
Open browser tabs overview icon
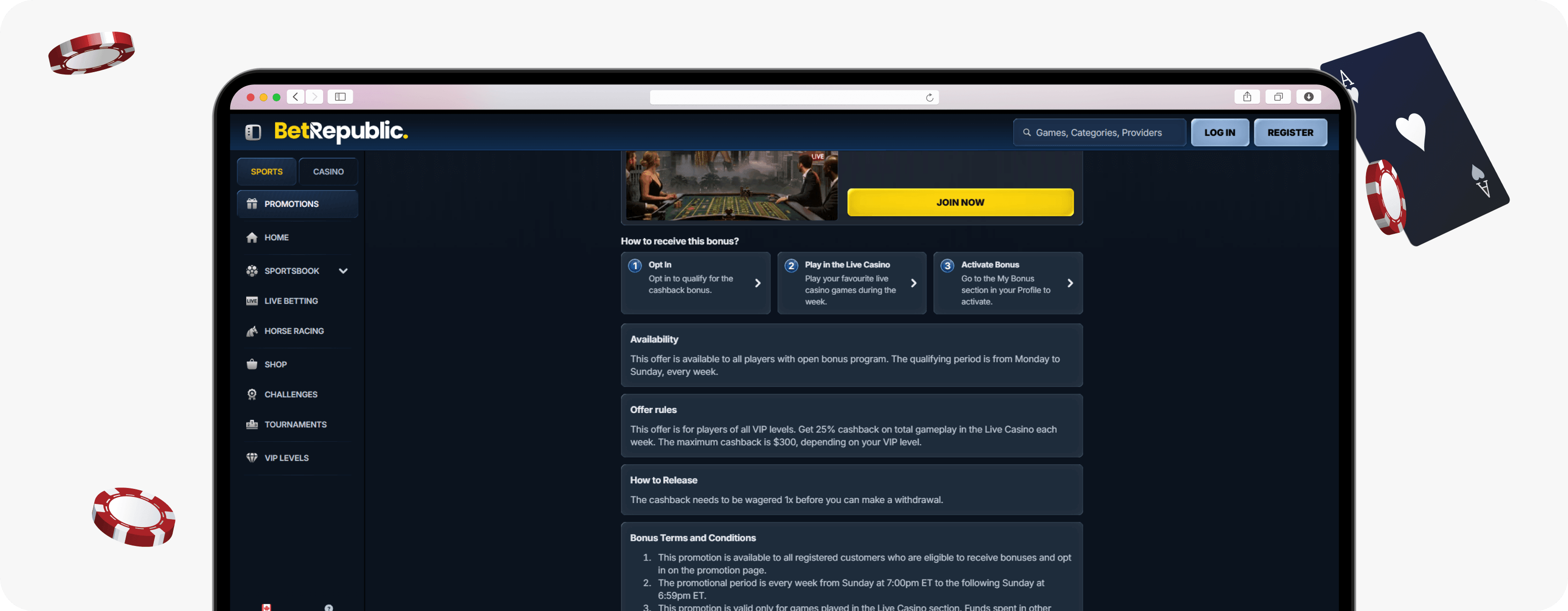(1278, 97)
